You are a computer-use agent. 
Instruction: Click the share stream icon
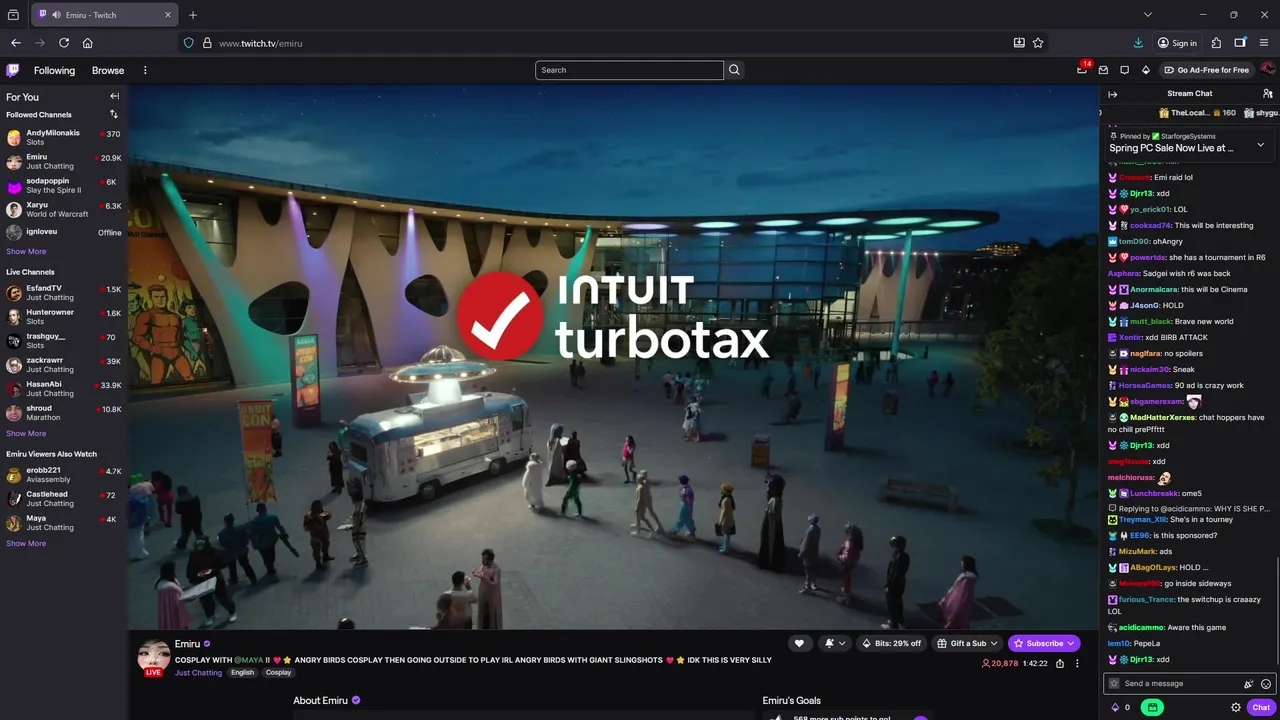[x=1060, y=663]
